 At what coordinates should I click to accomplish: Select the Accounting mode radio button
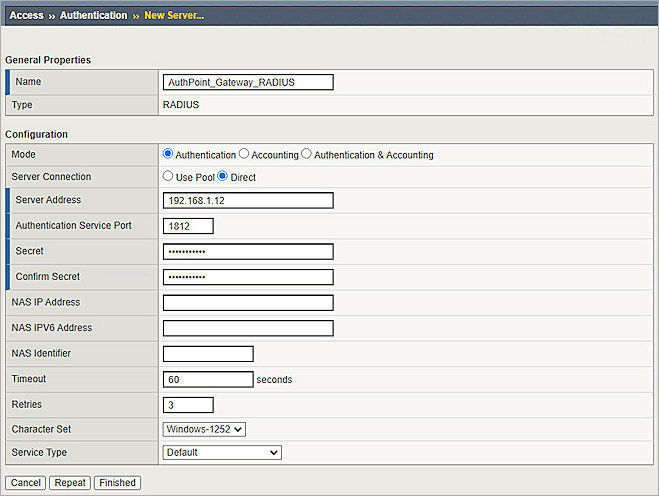tap(244, 155)
